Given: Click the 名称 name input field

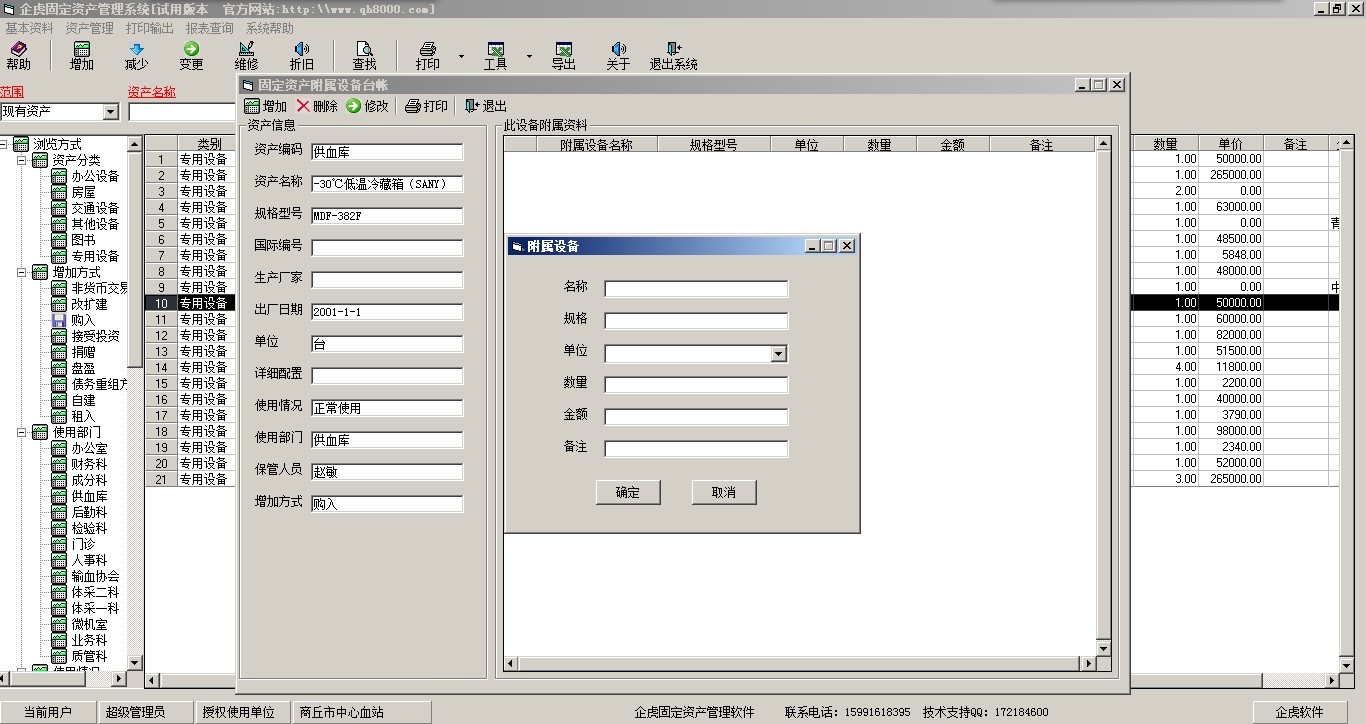Looking at the screenshot, I should point(695,289).
